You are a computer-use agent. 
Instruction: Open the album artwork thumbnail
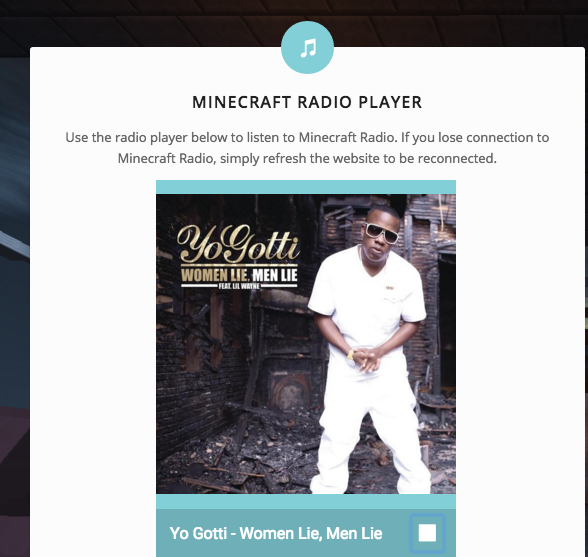(306, 344)
